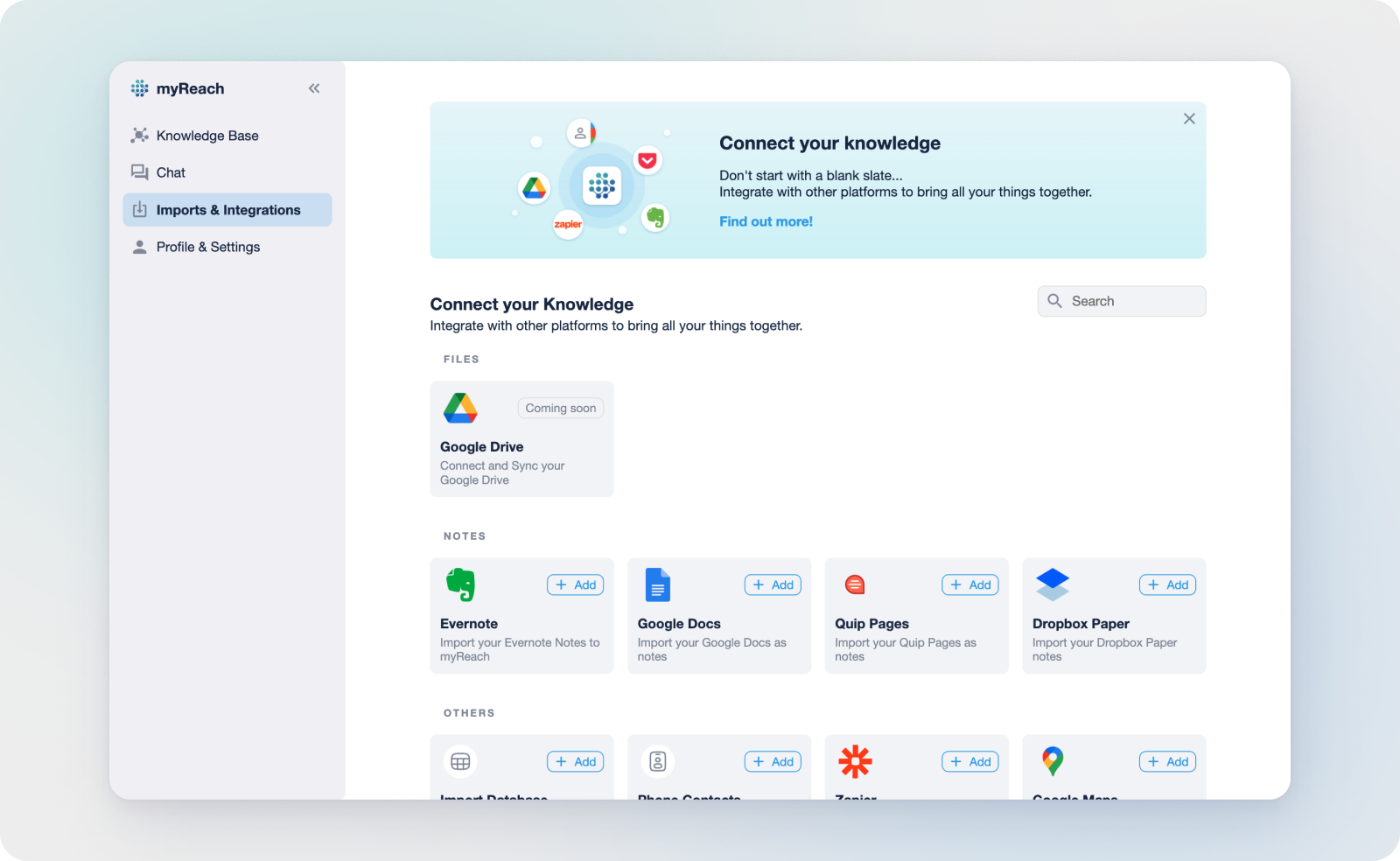
Task: Click the Search input field
Action: pos(1121,300)
